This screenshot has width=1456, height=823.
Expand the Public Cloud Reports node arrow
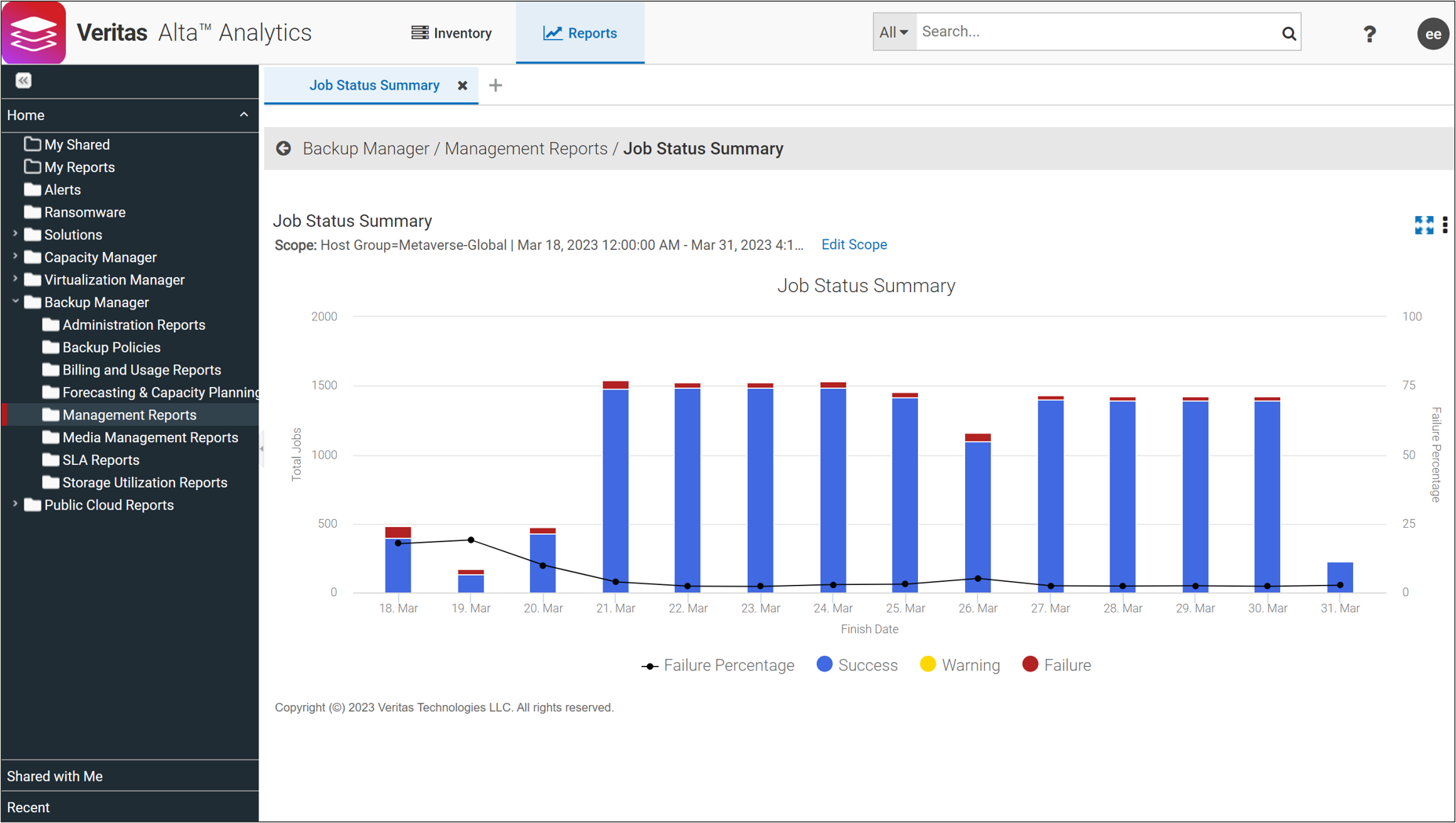(15, 504)
